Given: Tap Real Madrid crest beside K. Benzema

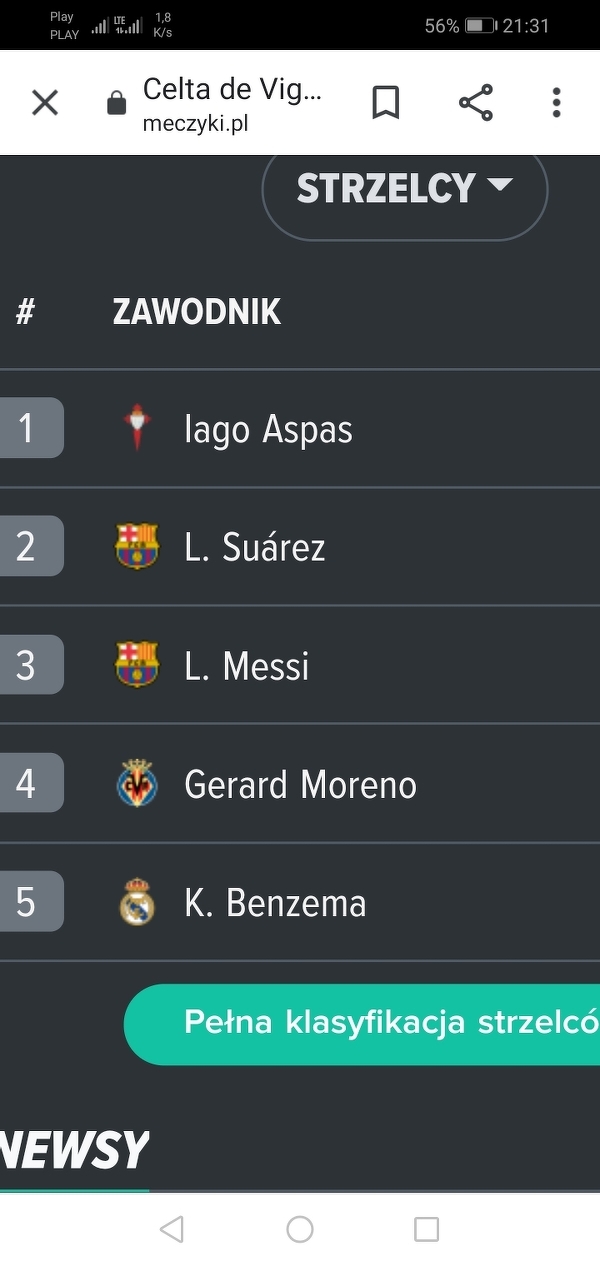Looking at the screenshot, I should pos(137,903).
